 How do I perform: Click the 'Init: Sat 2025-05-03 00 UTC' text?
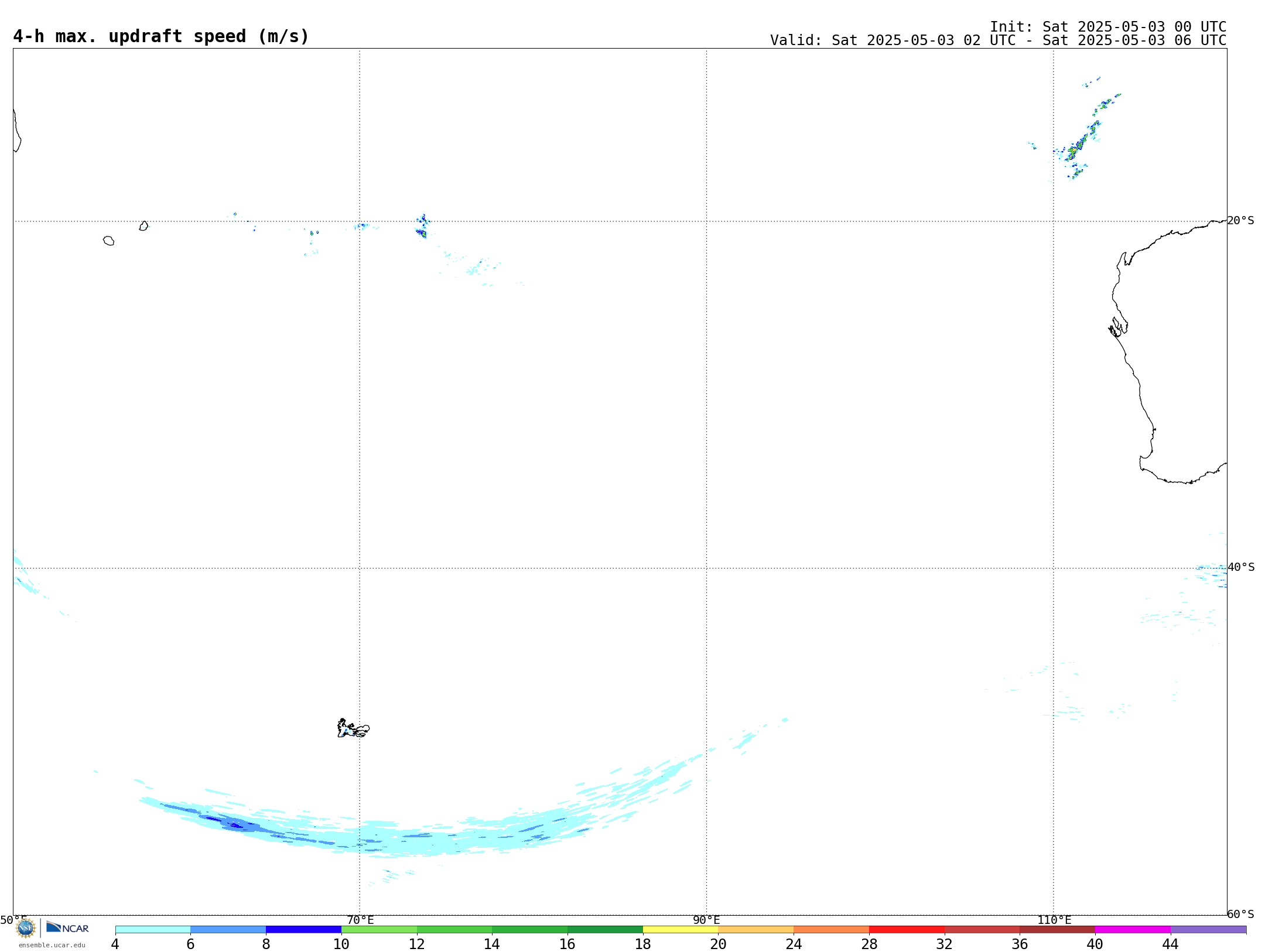[x=1108, y=27]
